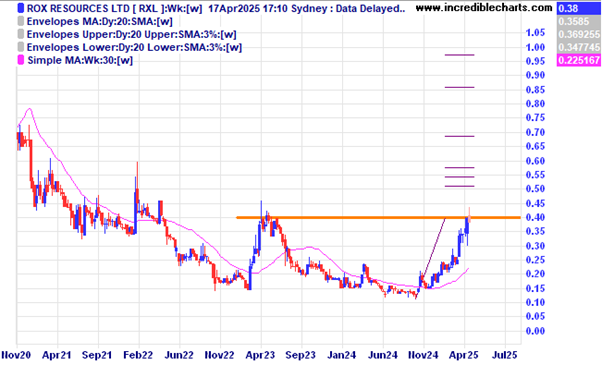
Task: Click the blue ROX Resources legend swatch
Action: pyautogui.click(x=21, y=8)
